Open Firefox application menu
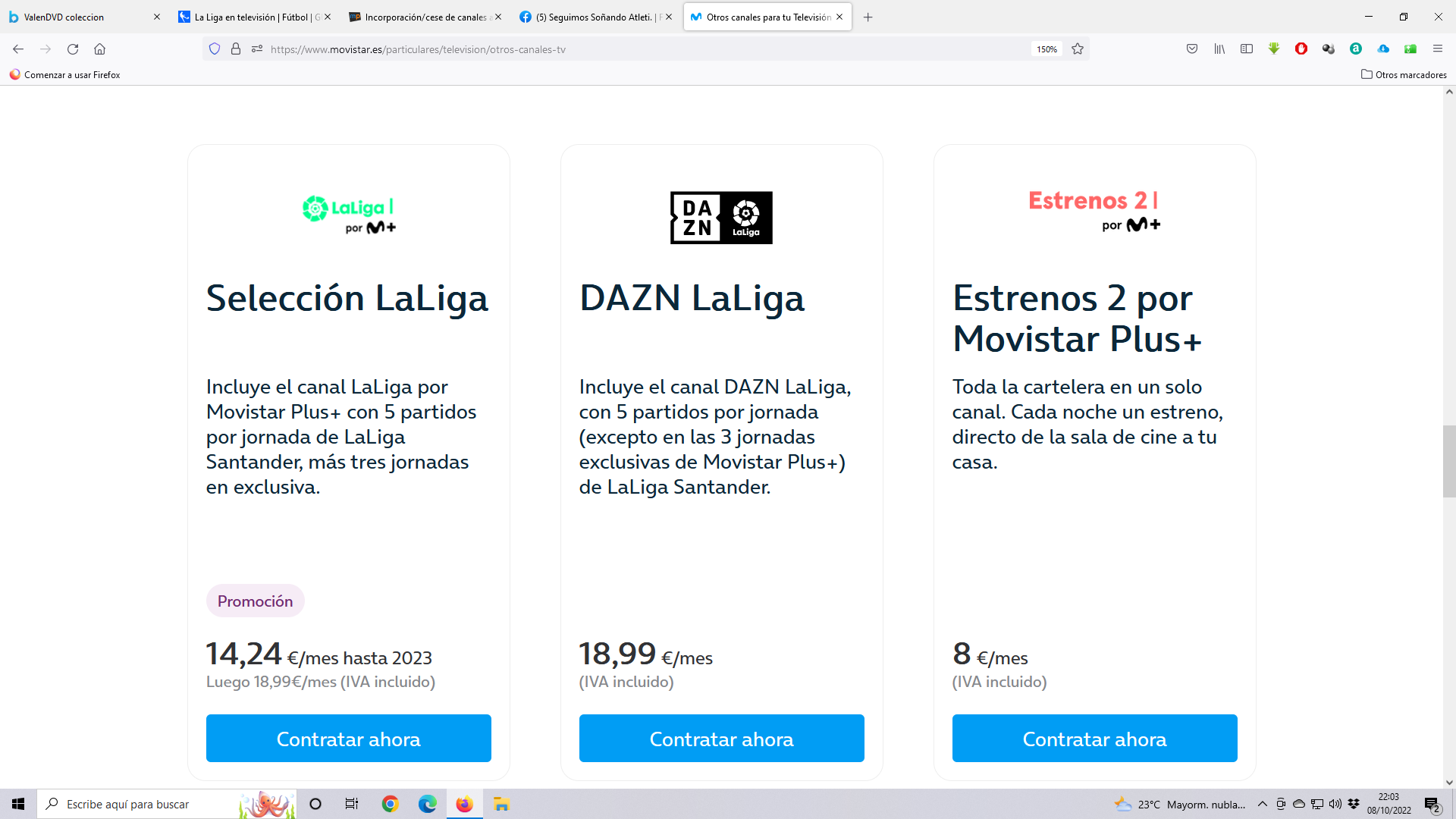Screen dimensions: 1456x819 pos(1438,49)
